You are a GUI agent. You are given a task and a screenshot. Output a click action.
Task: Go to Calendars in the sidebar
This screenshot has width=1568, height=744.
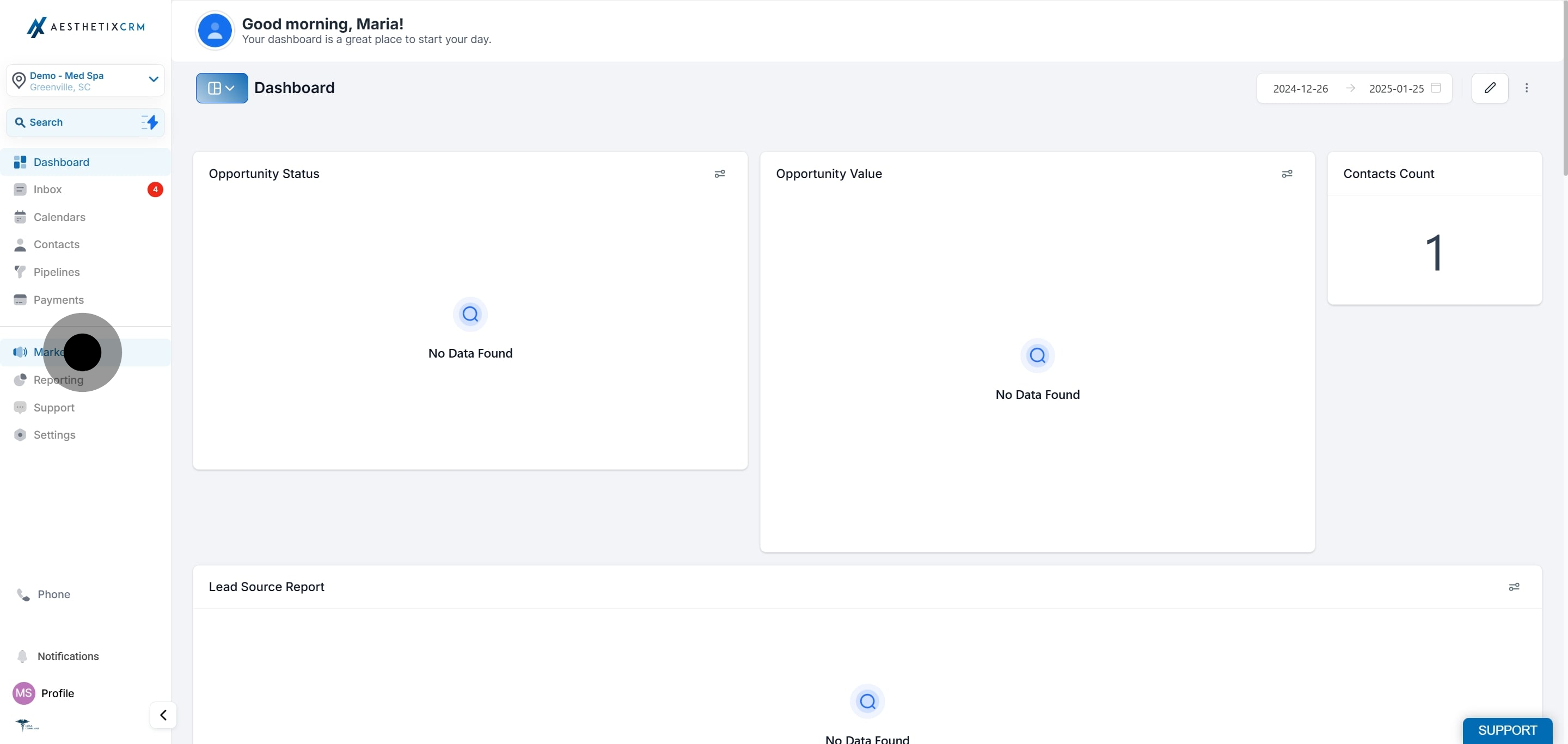click(59, 217)
